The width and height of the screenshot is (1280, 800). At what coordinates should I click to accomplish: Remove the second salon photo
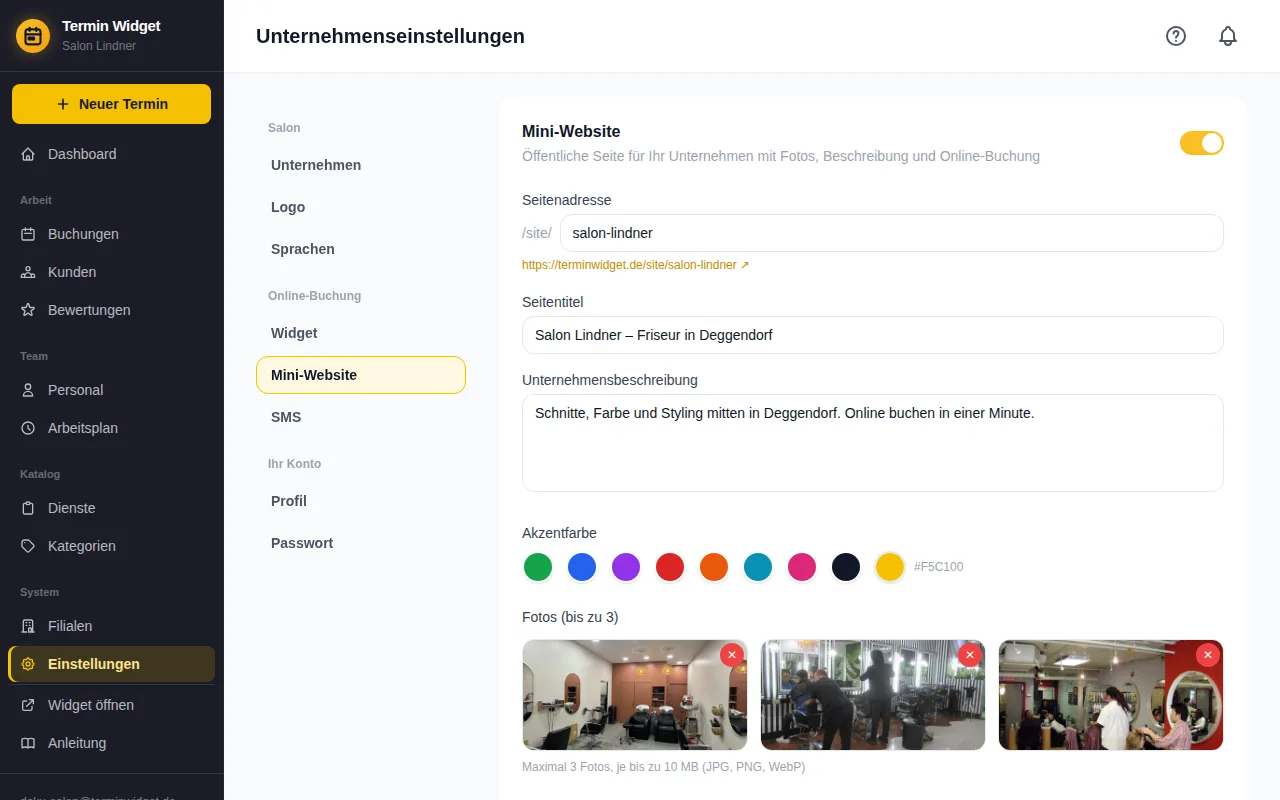970,655
